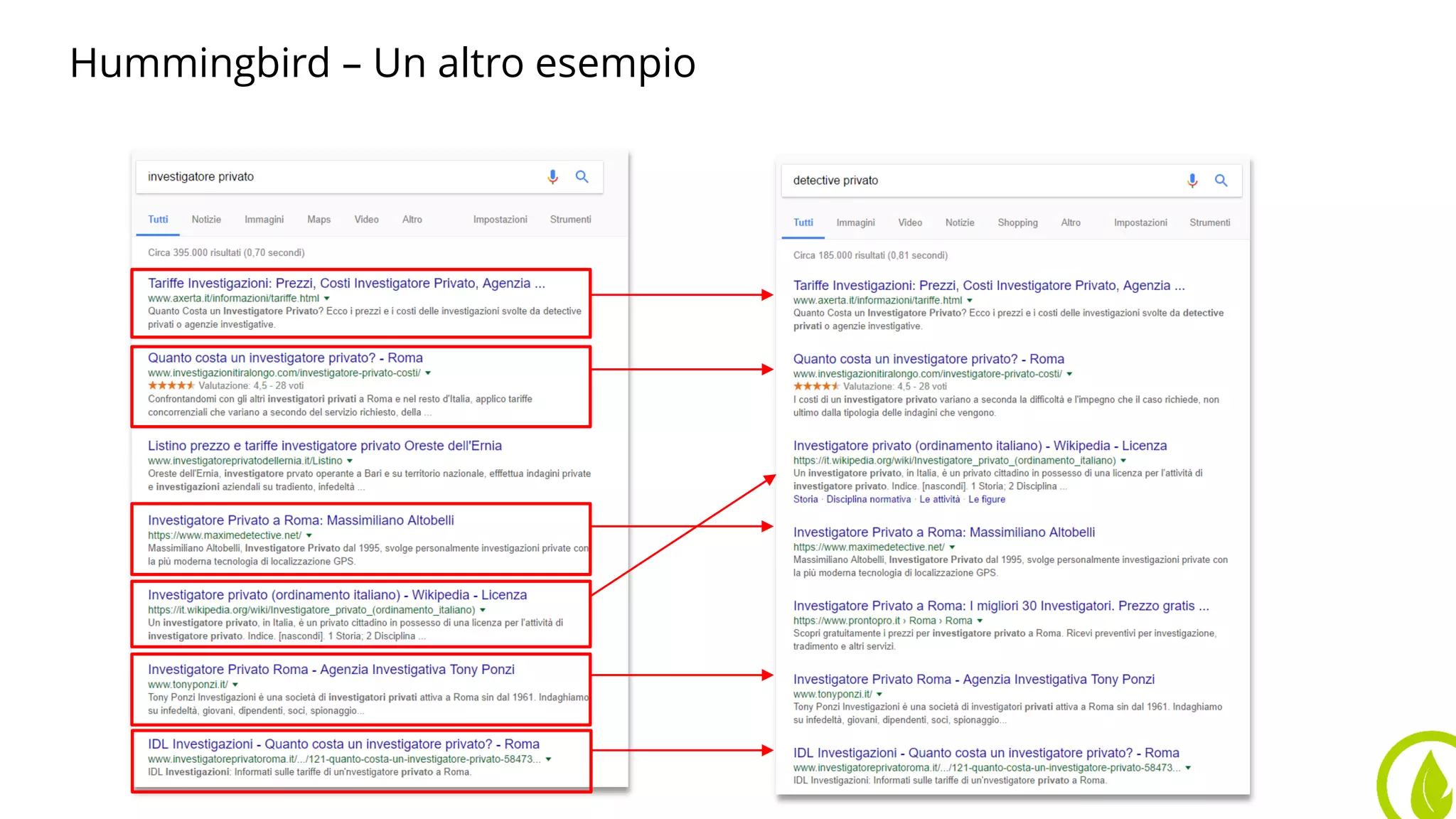
Task: Click microphone icon in 'detective privato' search box
Action: [1192, 181]
